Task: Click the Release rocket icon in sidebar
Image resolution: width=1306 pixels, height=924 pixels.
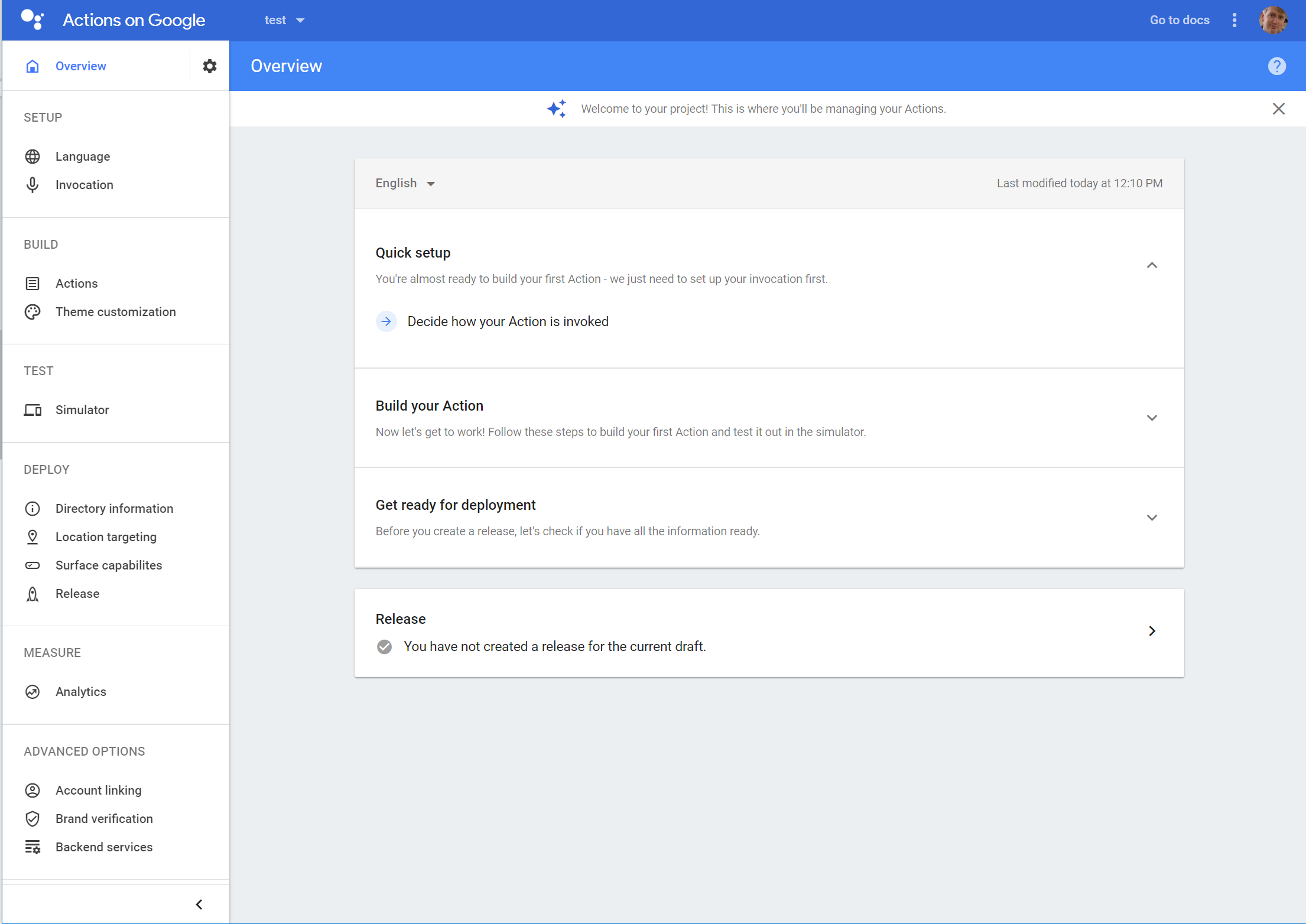Action: 33,594
